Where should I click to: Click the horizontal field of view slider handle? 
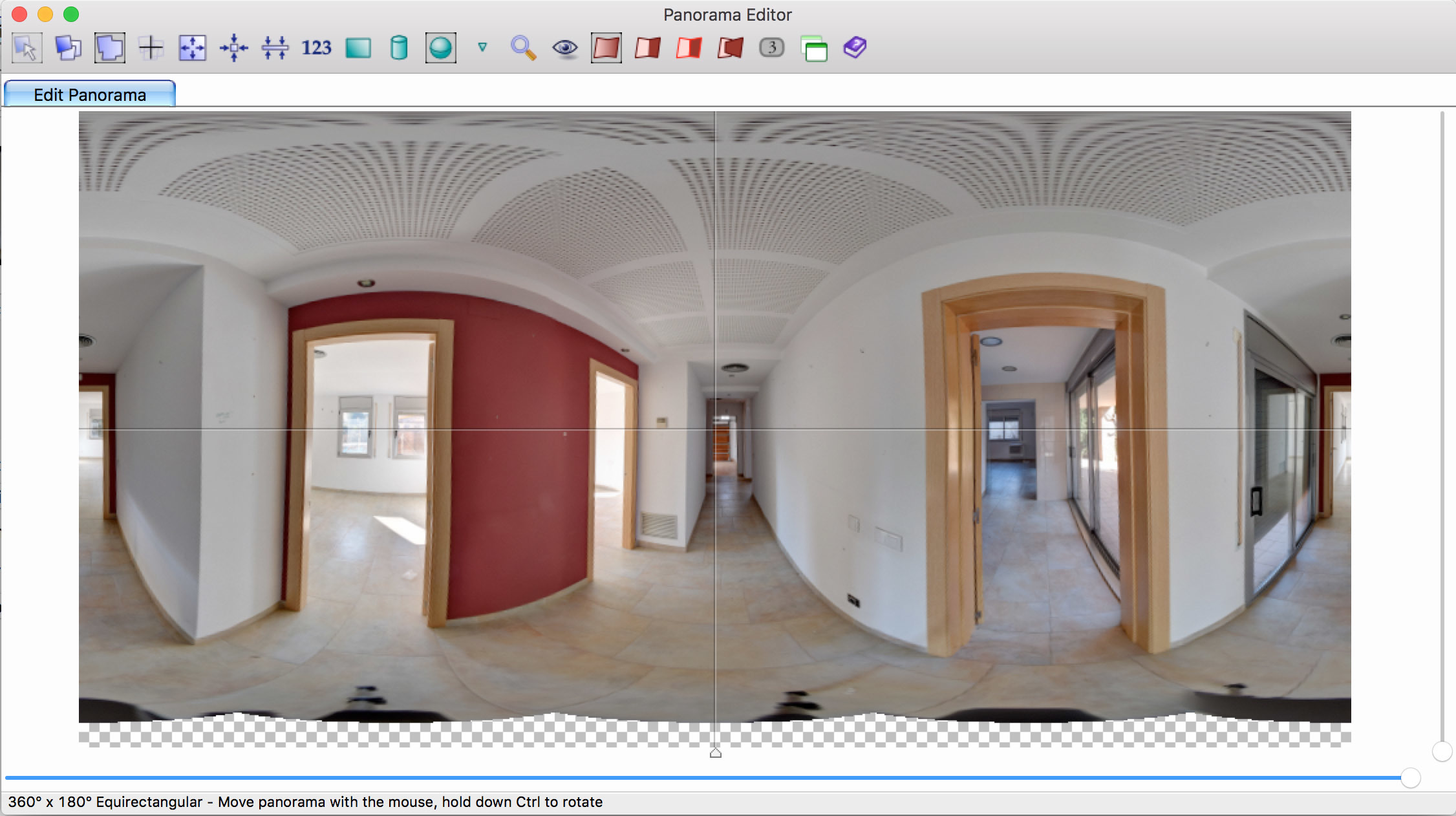[1410, 778]
